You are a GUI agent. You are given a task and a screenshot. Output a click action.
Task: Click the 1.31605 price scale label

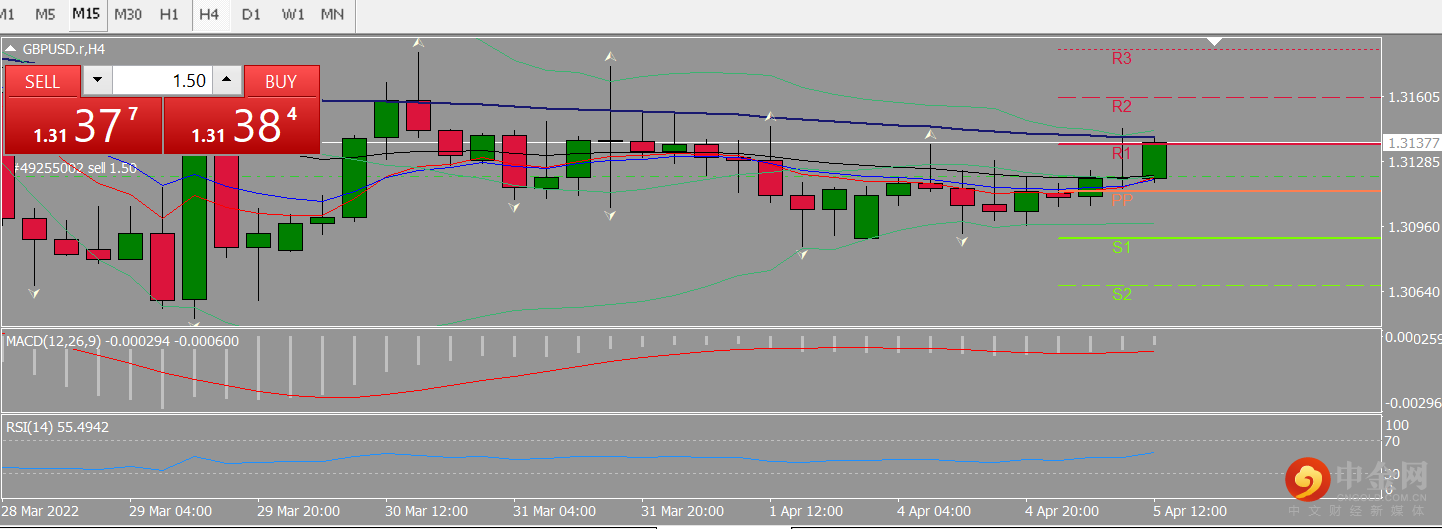pos(1414,97)
